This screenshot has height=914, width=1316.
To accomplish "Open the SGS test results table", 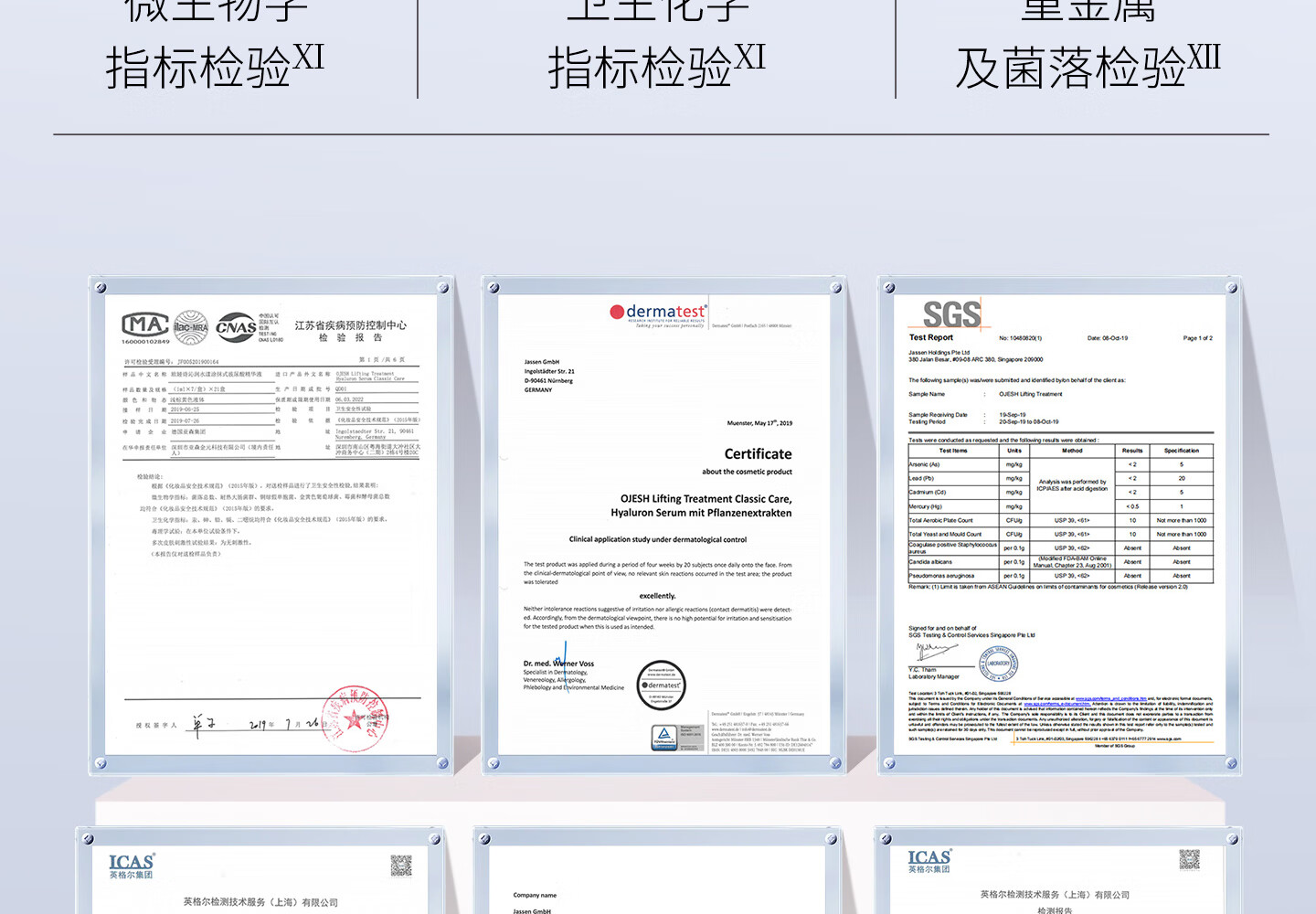I will pyautogui.click(x=1060, y=514).
